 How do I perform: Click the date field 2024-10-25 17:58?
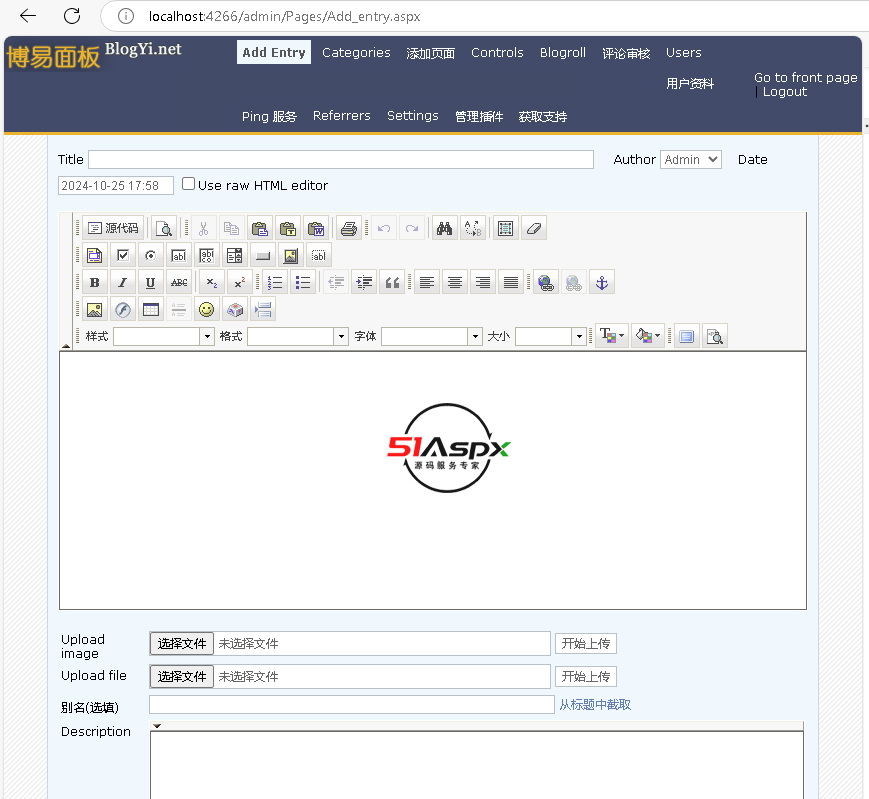[x=116, y=186]
